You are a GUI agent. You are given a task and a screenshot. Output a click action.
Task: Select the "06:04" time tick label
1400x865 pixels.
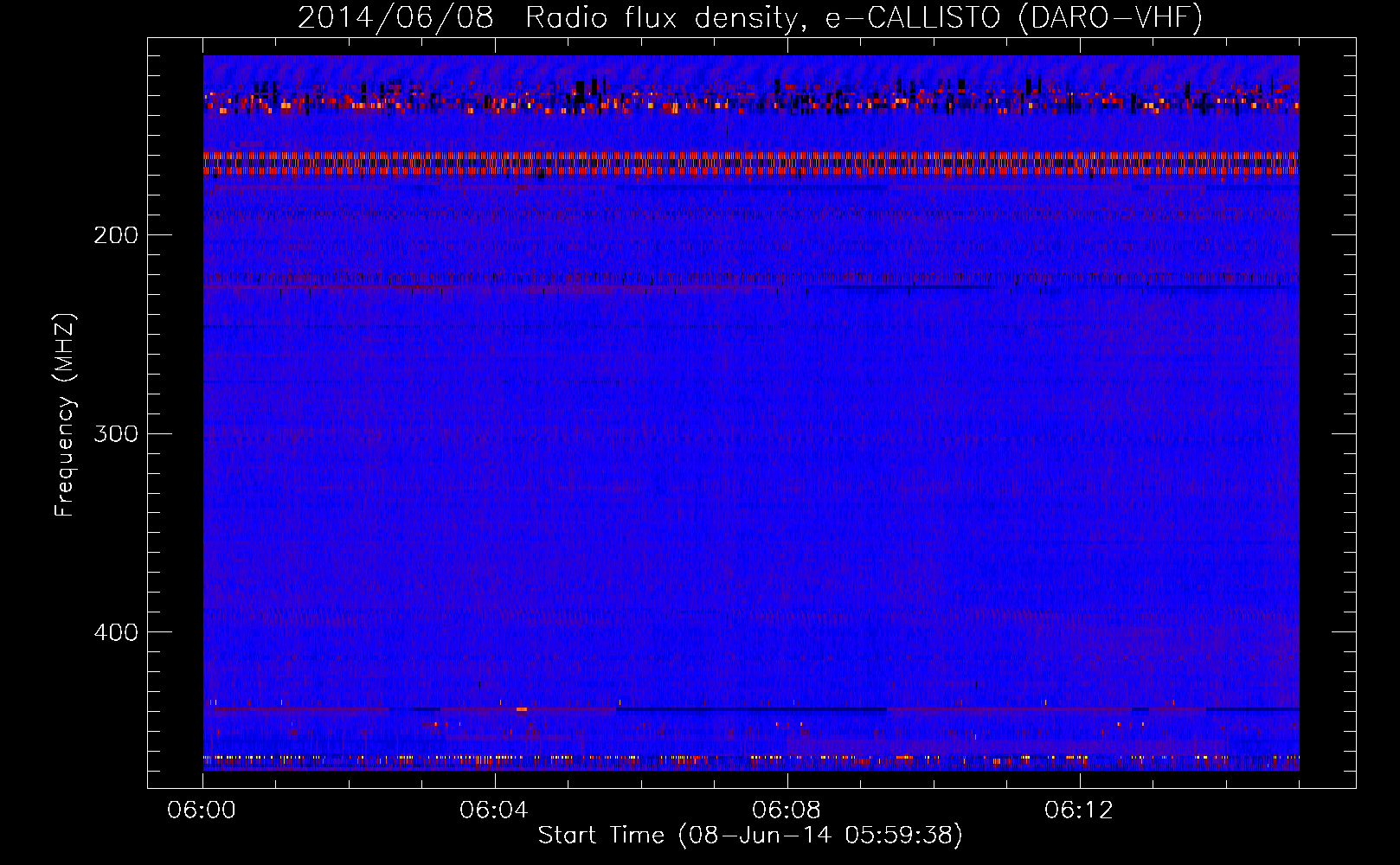(x=494, y=811)
